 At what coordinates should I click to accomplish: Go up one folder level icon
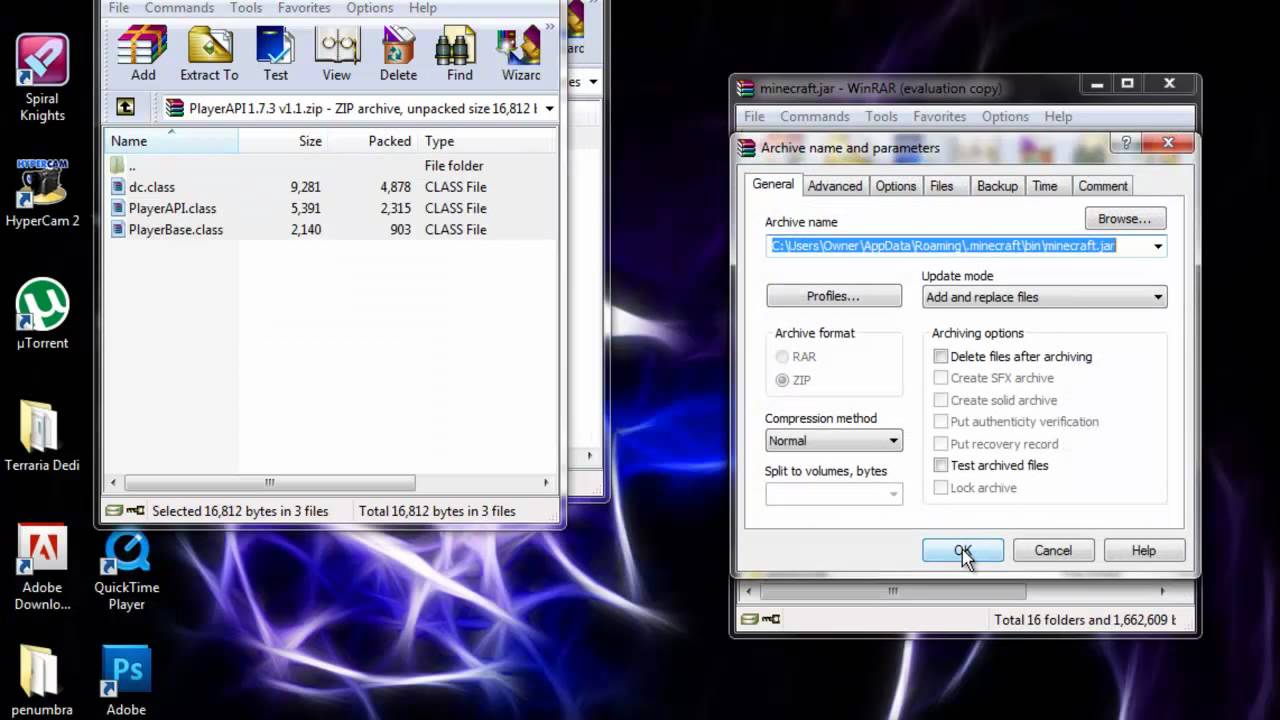tap(125, 107)
